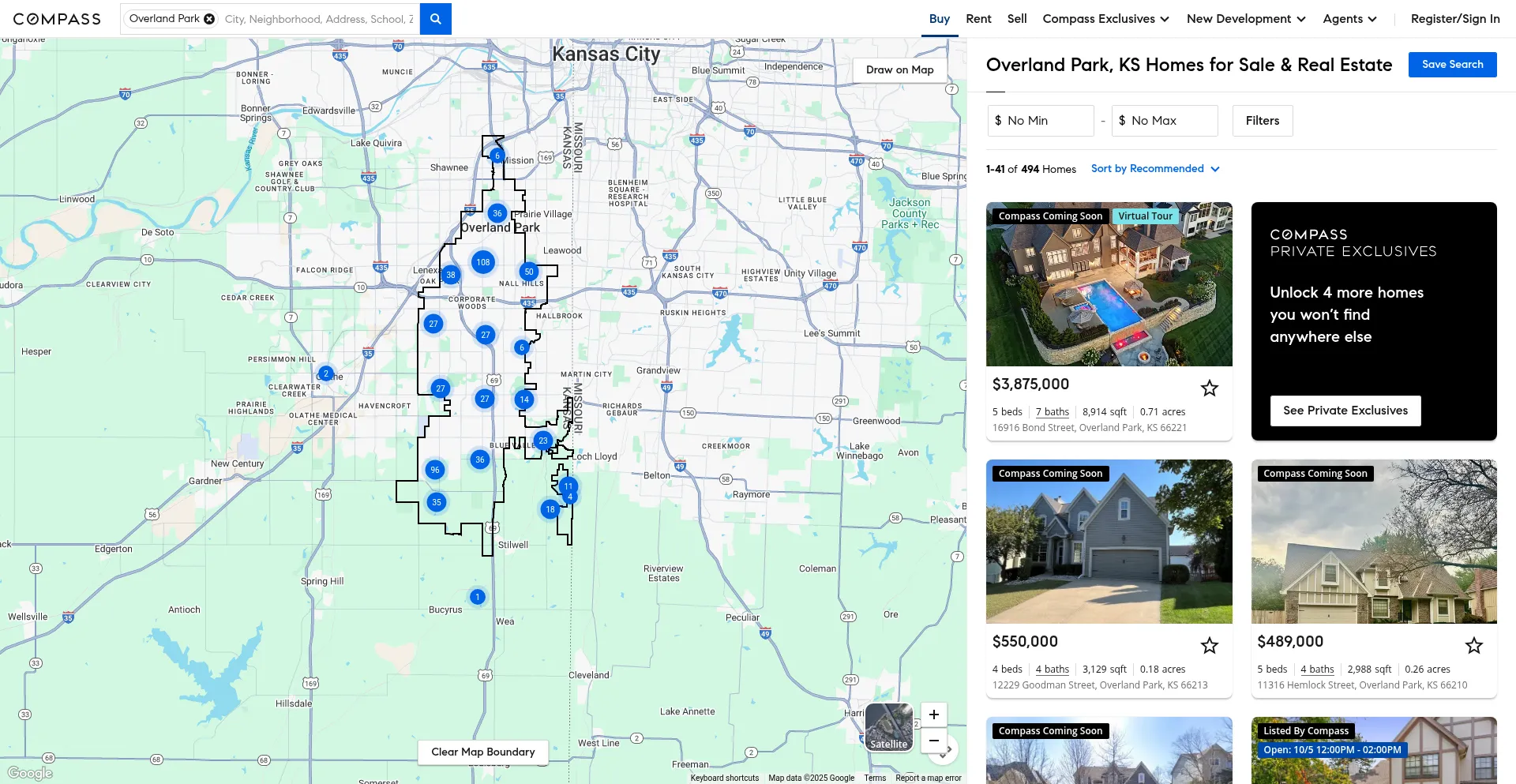
Task: Star the $550,000 Goodman Street home
Action: [1209, 646]
